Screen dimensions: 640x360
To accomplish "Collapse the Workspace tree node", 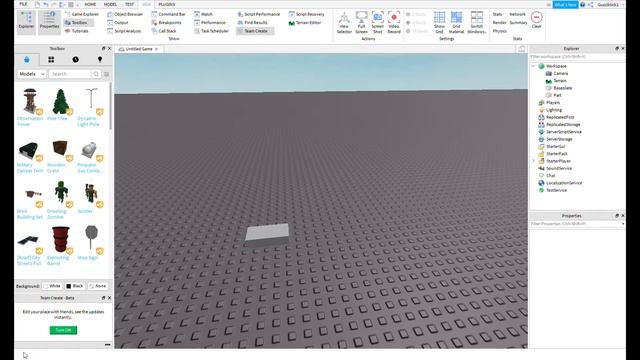I will [533, 66].
